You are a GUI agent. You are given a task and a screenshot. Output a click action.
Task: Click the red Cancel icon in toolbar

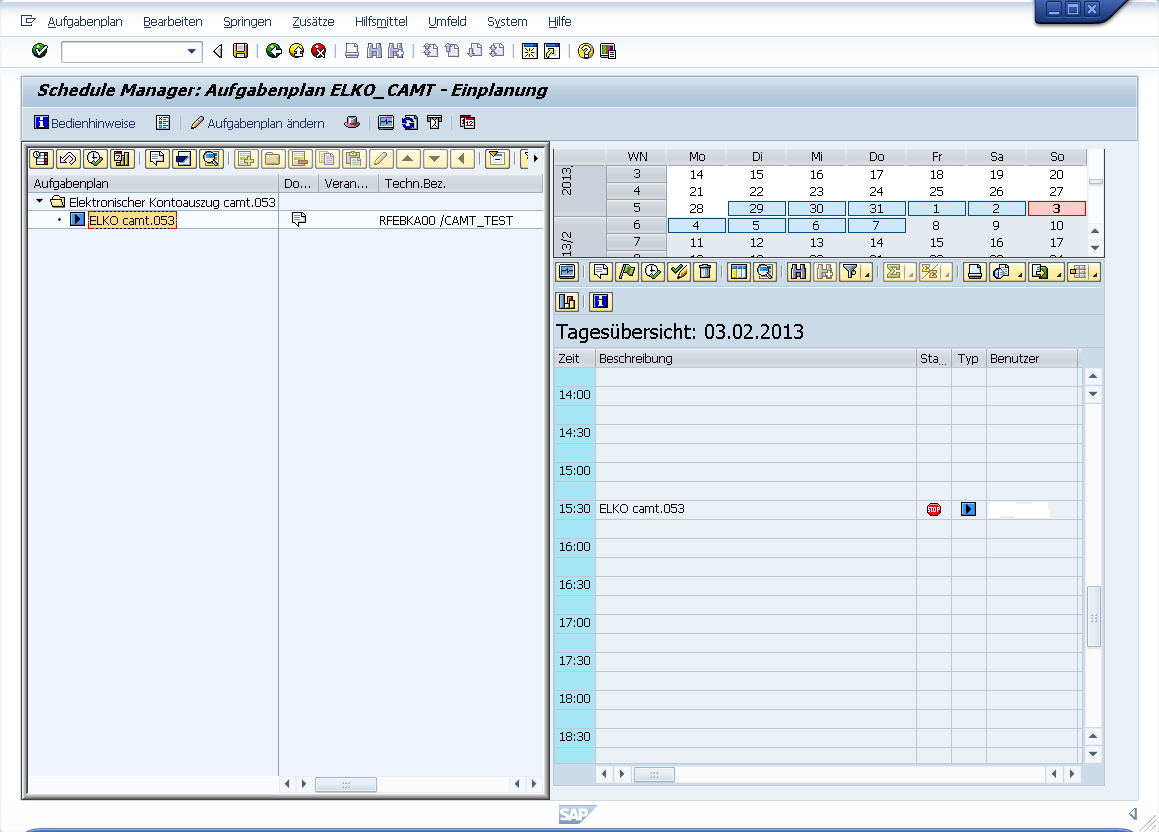coord(319,51)
